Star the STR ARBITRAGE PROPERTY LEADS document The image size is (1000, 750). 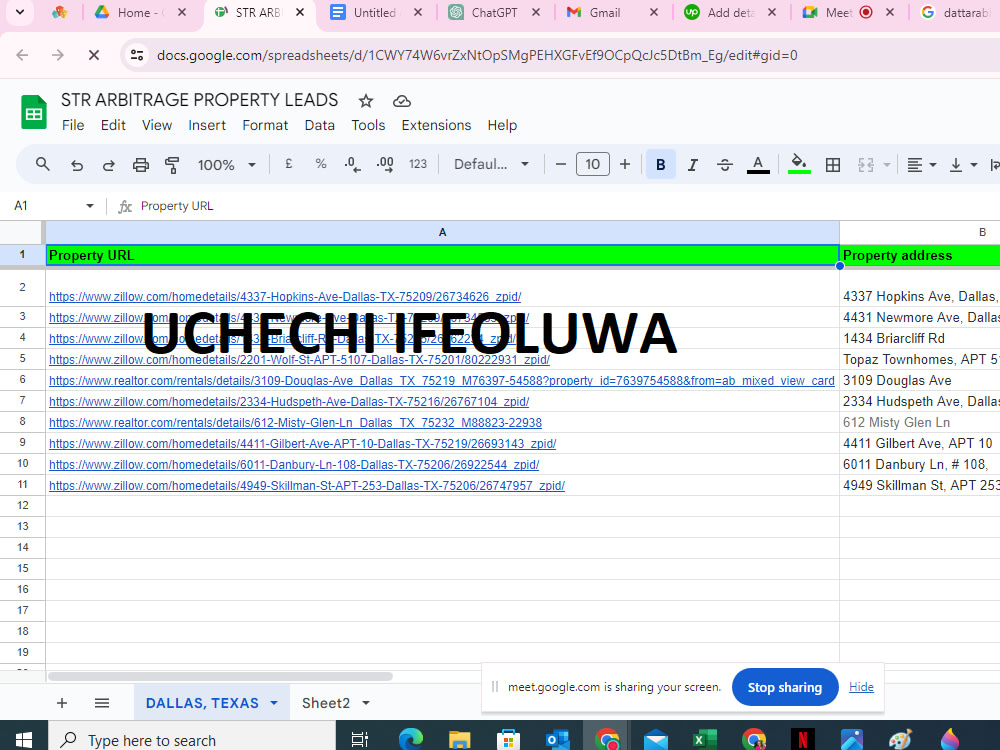365,101
